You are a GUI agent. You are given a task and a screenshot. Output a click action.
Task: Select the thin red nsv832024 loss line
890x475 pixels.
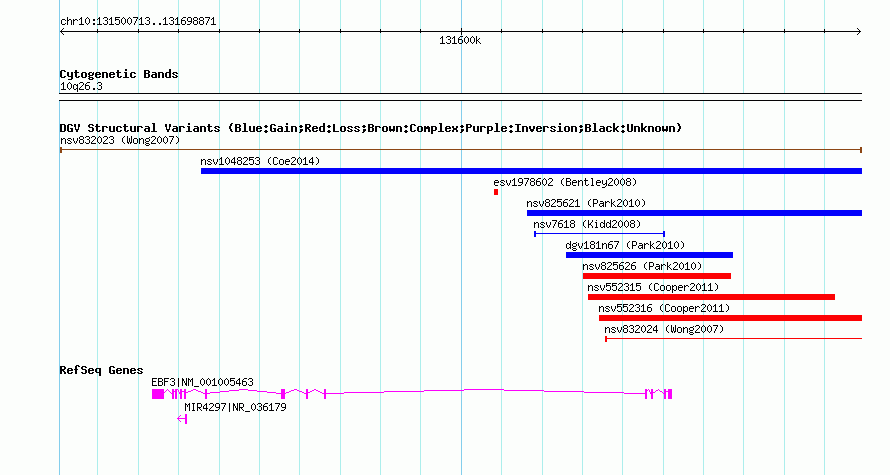click(733, 339)
